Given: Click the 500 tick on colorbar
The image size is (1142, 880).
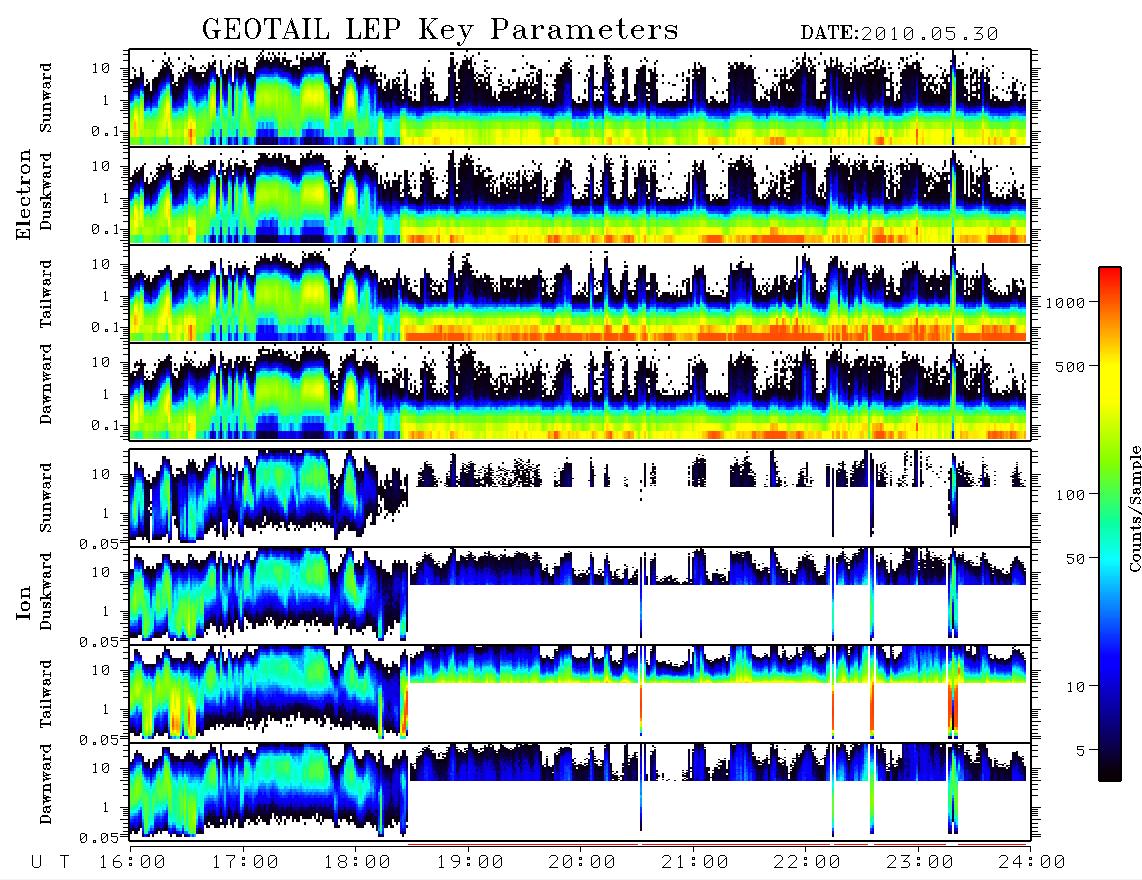Looking at the screenshot, I should point(1069,366).
